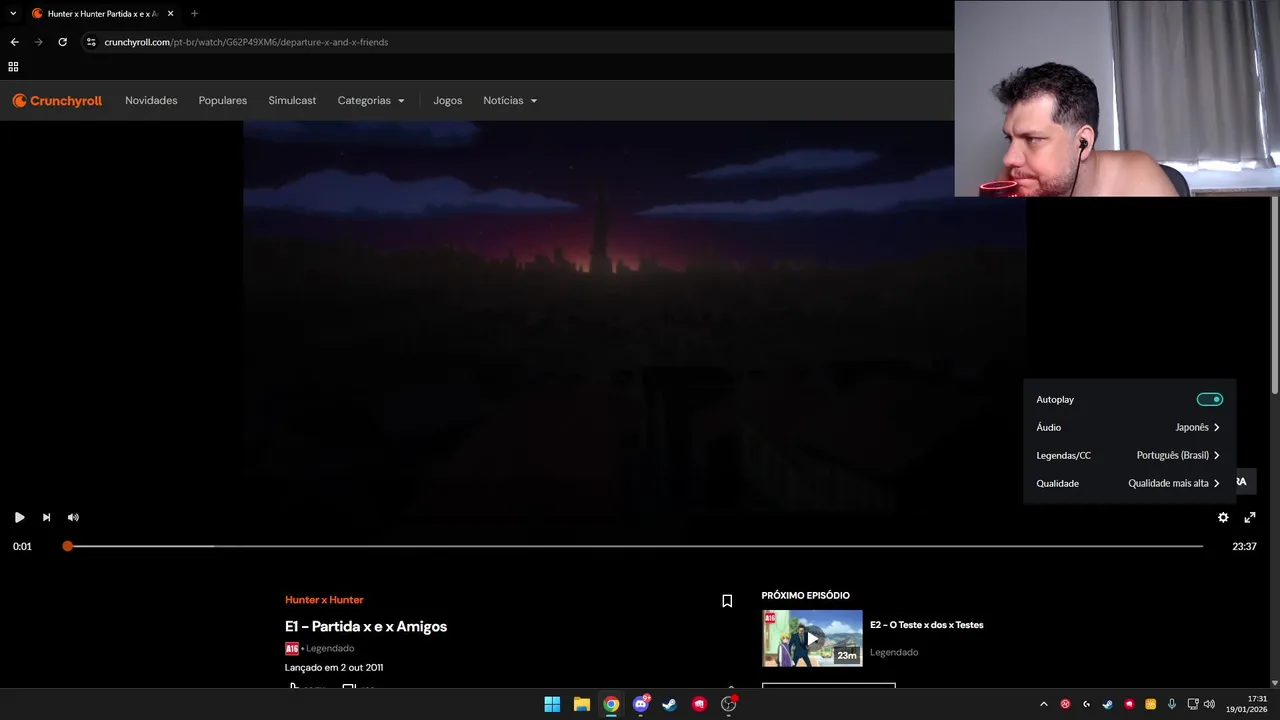Open the Hunter x Hunter series link

click(324, 600)
